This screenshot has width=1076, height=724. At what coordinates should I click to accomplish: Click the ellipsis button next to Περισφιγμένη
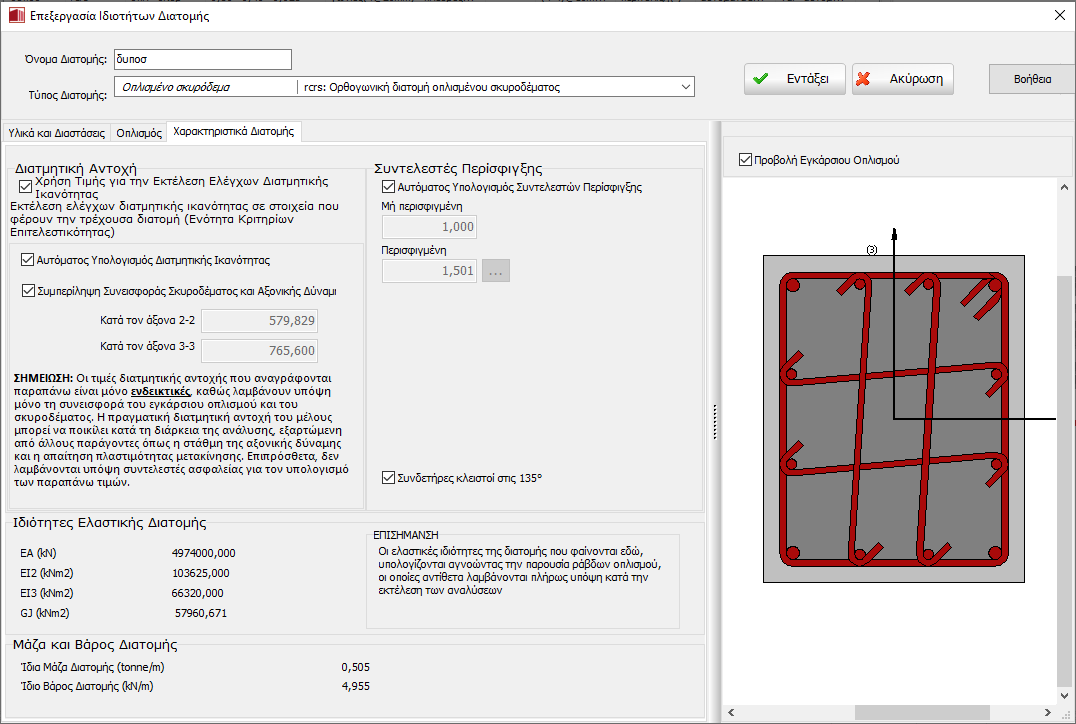tap(496, 270)
